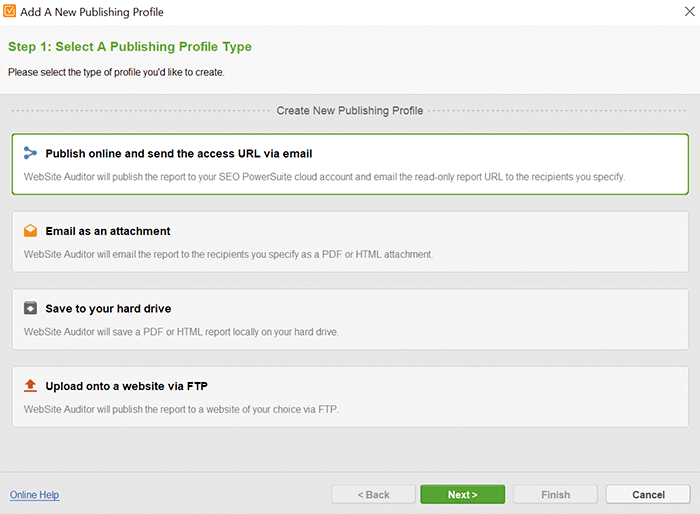Go to next step with Next button
Screen dimensions: 700x514
point(462,494)
